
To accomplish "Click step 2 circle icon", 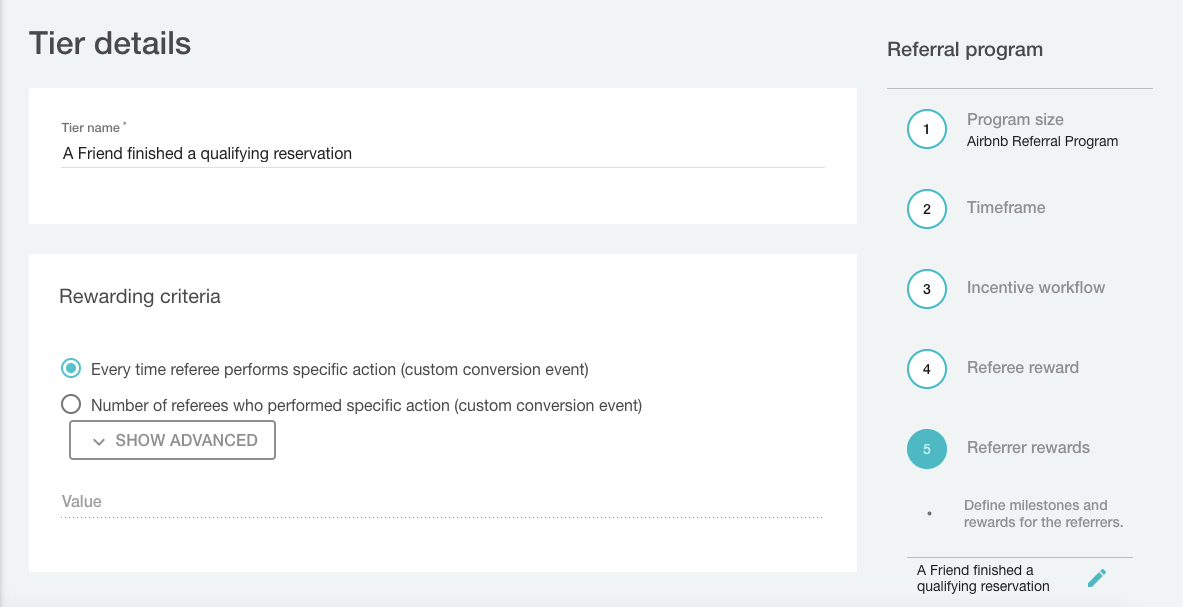I will (x=927, y=209).
